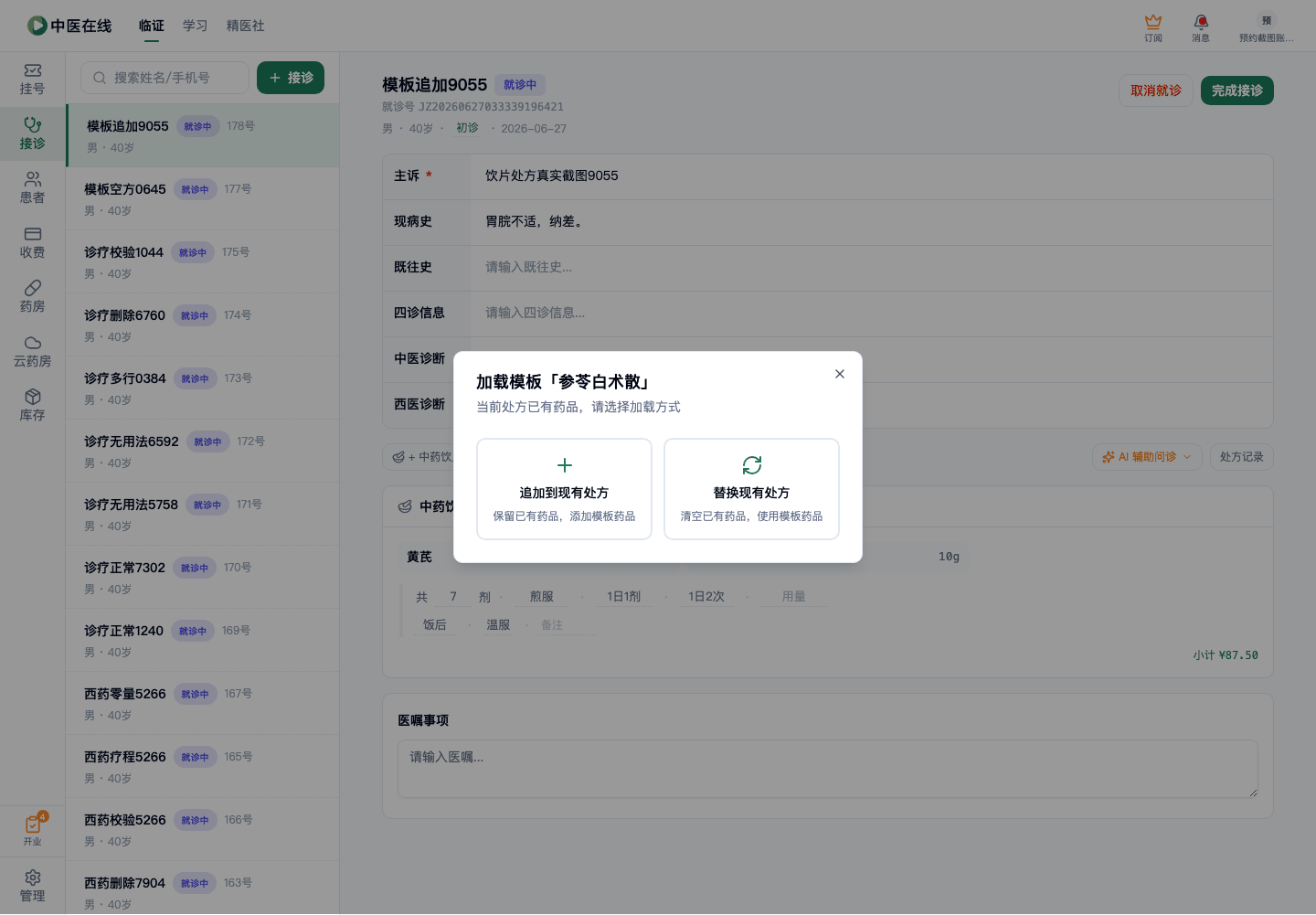Edit the 剂 count value 7

pyautogui.click(x=453, y=597)
